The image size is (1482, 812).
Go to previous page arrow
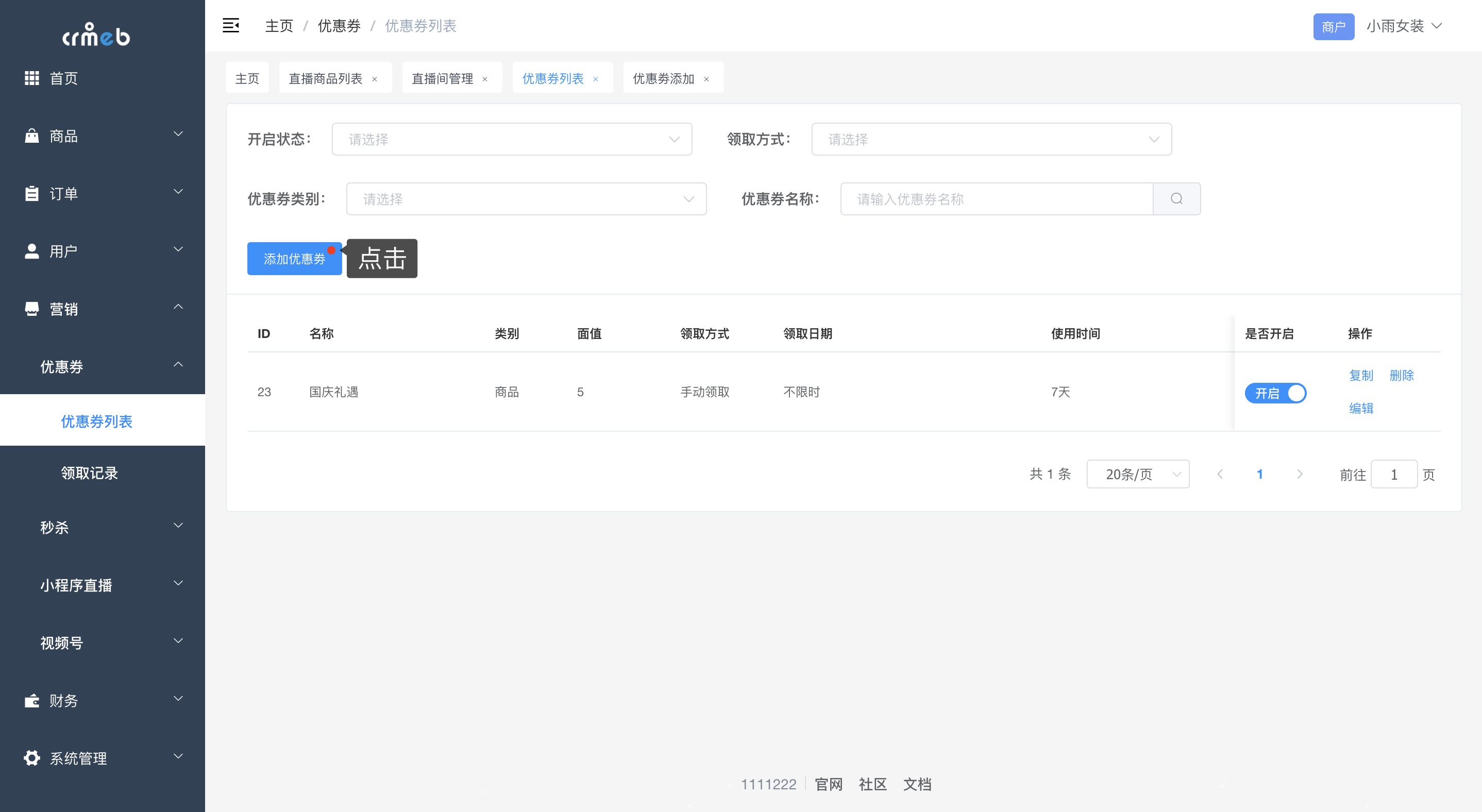[1220, 474]
